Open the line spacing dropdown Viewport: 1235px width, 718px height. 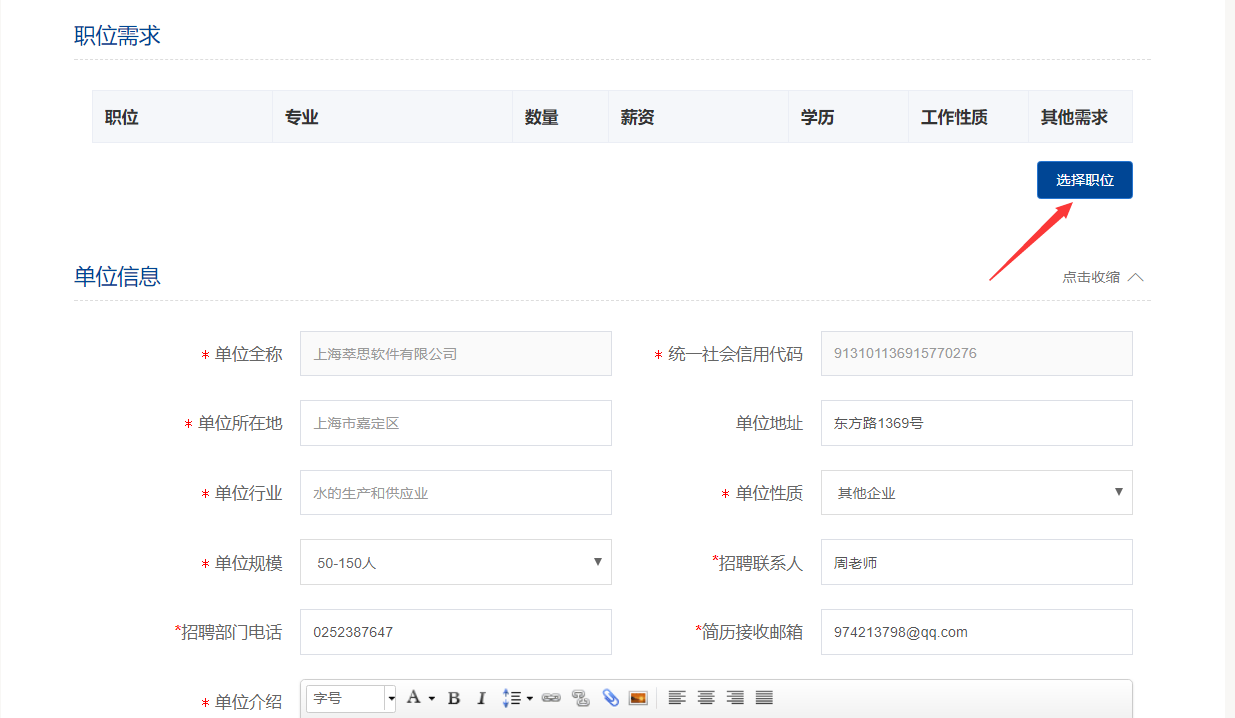(x=517, y=698)
